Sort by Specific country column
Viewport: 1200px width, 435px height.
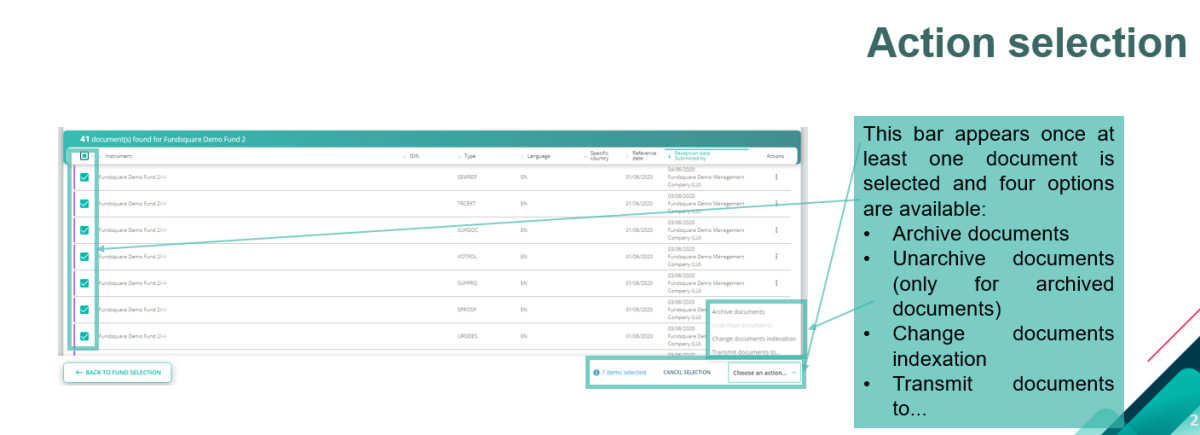pyautogui.click(x=600, y=155)
